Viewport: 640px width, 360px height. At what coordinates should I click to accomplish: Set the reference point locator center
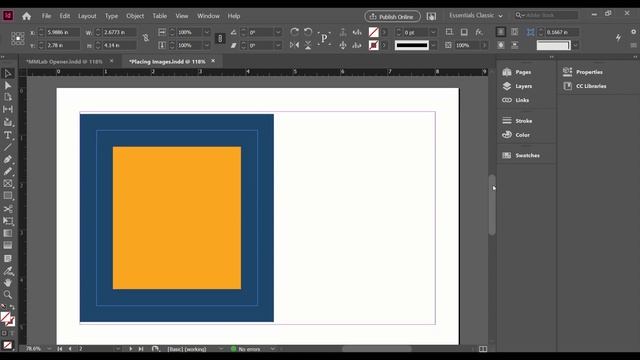click(x=18, y=38)
